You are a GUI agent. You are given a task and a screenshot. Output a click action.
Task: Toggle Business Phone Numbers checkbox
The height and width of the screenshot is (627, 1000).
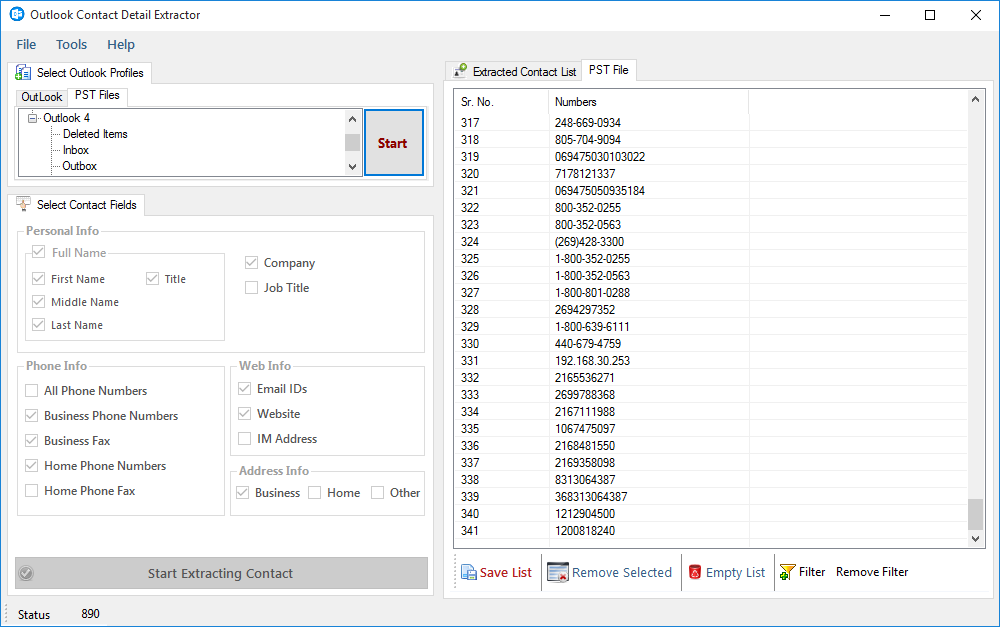click(31, 415)
